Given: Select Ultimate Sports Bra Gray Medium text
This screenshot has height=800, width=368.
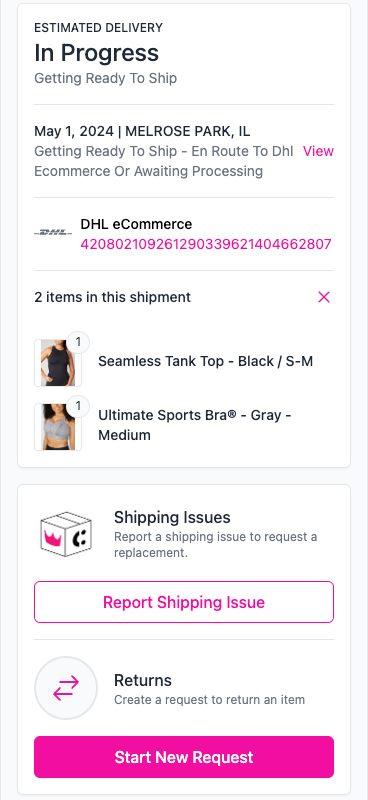Looking at the screenshot, I should pyautogui.click(x=194, y=425).
